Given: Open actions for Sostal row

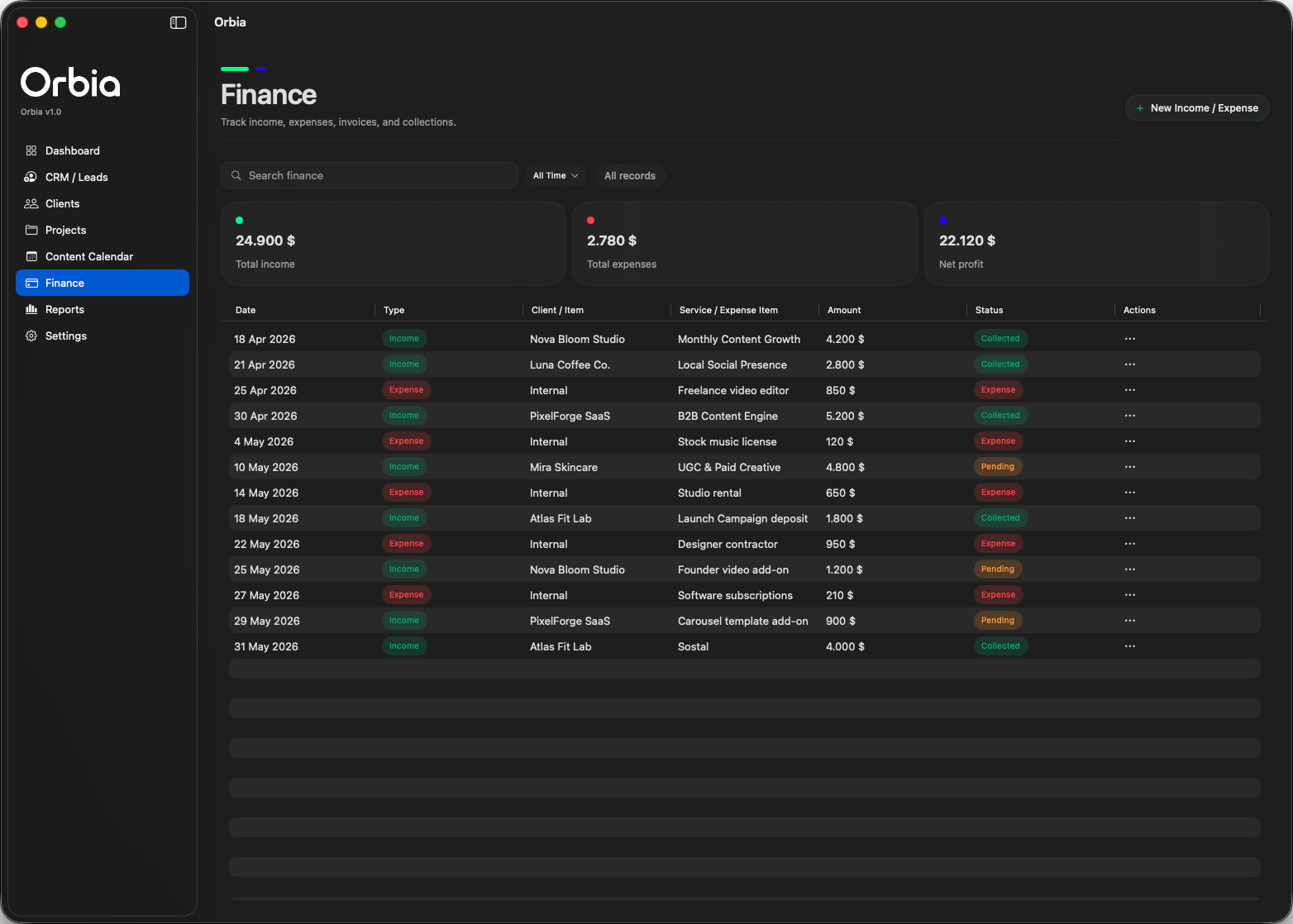Looking at the screenshot, I should (x=1130, y=646).
